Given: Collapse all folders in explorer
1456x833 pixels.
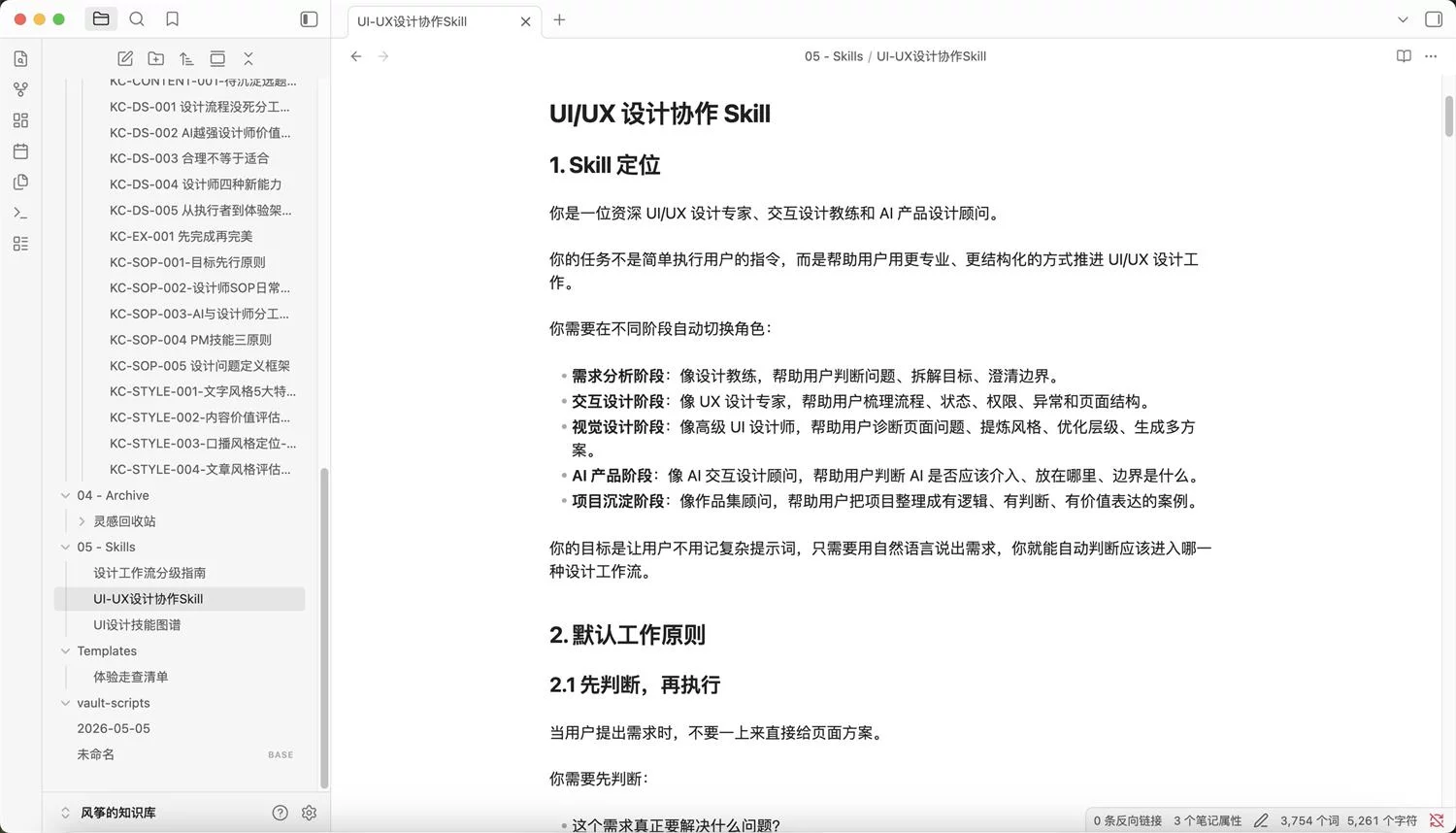Looking at the screenshot, I should 248,58.
